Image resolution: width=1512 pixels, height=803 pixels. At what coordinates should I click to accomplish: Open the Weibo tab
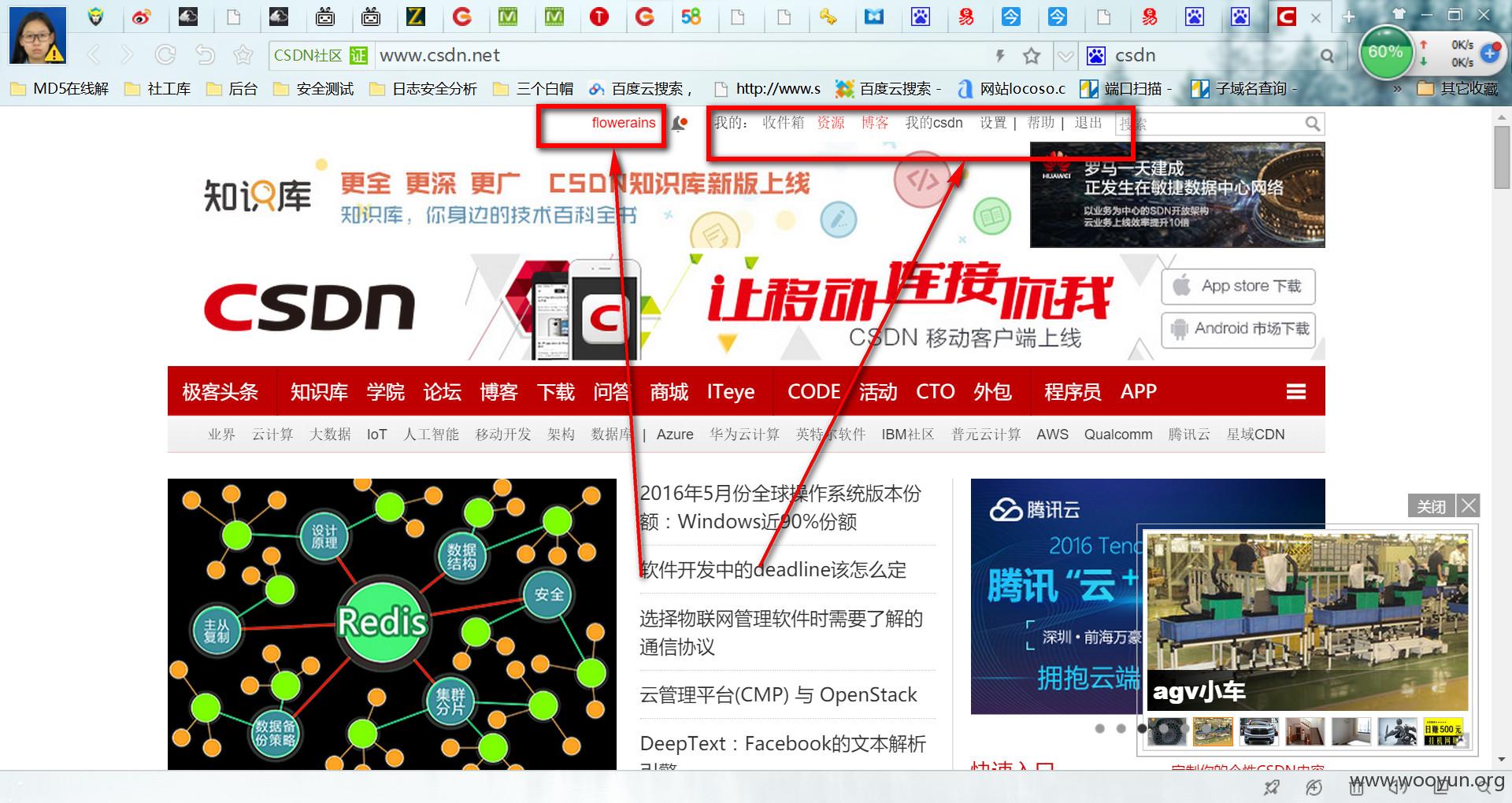coord(142,17)
